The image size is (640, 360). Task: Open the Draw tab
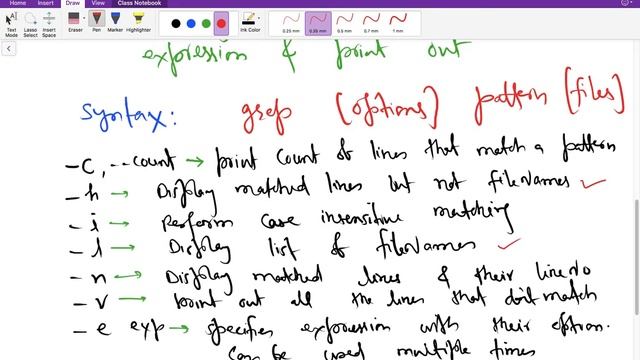(73, 3)
